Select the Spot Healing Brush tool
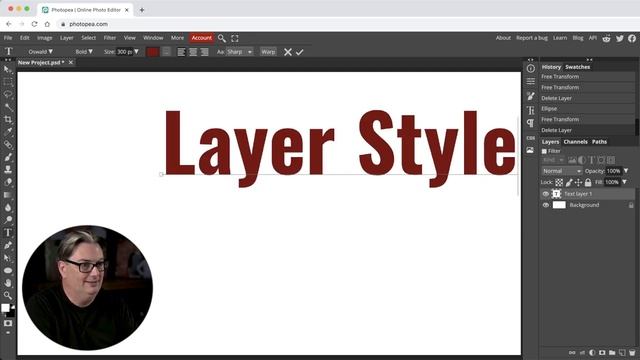Viewport: 640px width, 360px height. [8, 144]
